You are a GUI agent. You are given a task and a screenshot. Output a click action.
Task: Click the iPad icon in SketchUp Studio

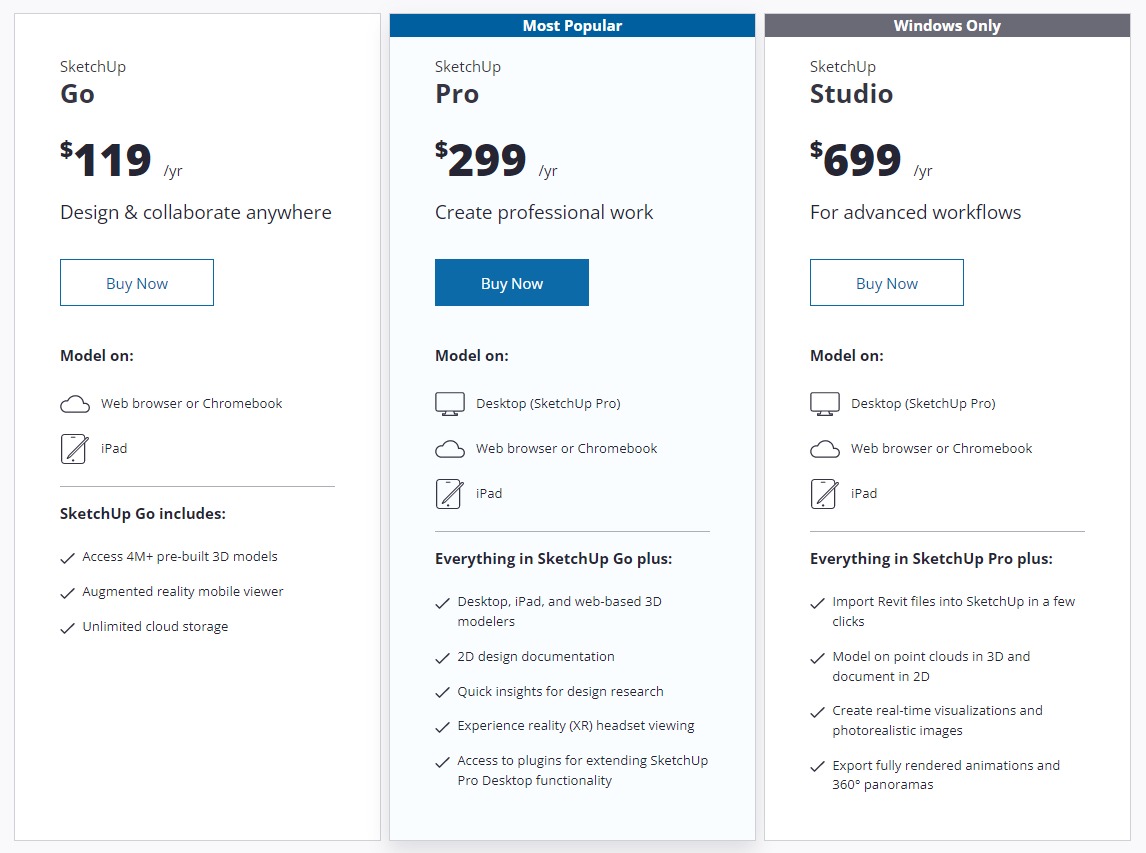(824, 494)
